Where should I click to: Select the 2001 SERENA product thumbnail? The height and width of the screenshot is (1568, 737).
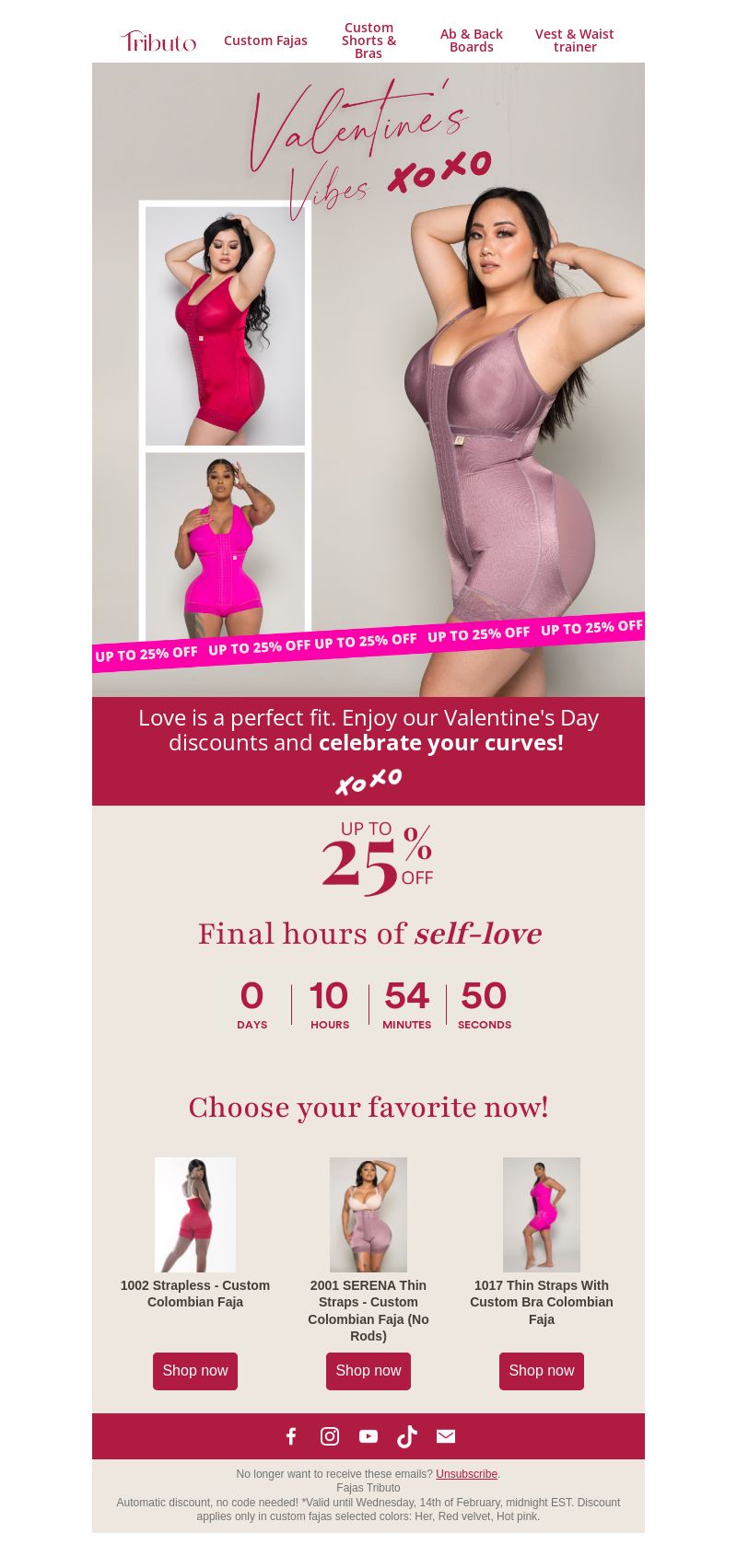[368, 1214]
